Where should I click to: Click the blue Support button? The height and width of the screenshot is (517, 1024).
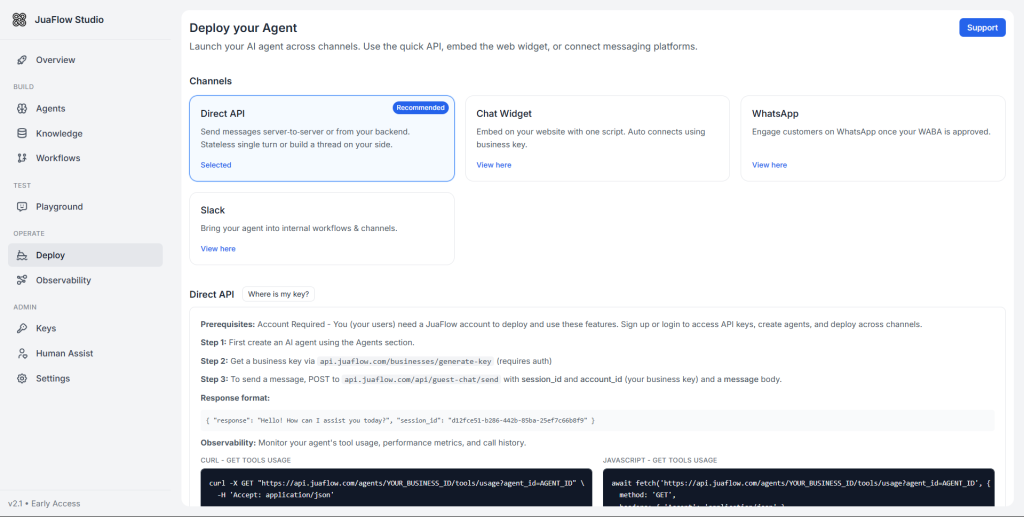coord(982,28)
